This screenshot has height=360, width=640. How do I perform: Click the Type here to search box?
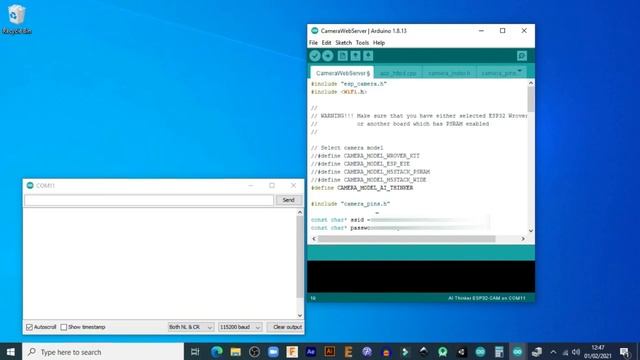tap(103, 352)
